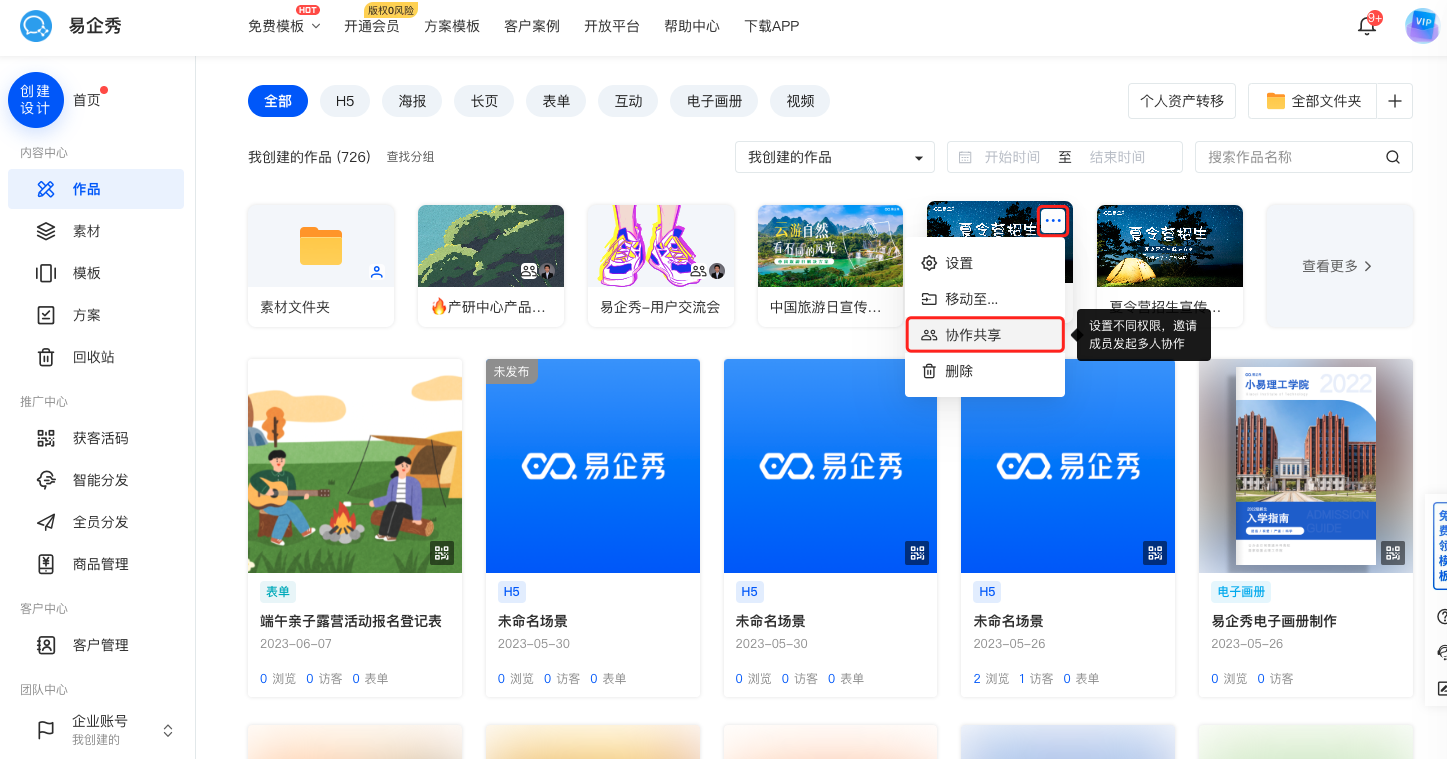This screenshot has width=1447, height=759.
Task: Select the 长页 filter tab
Action: point(484,101)
